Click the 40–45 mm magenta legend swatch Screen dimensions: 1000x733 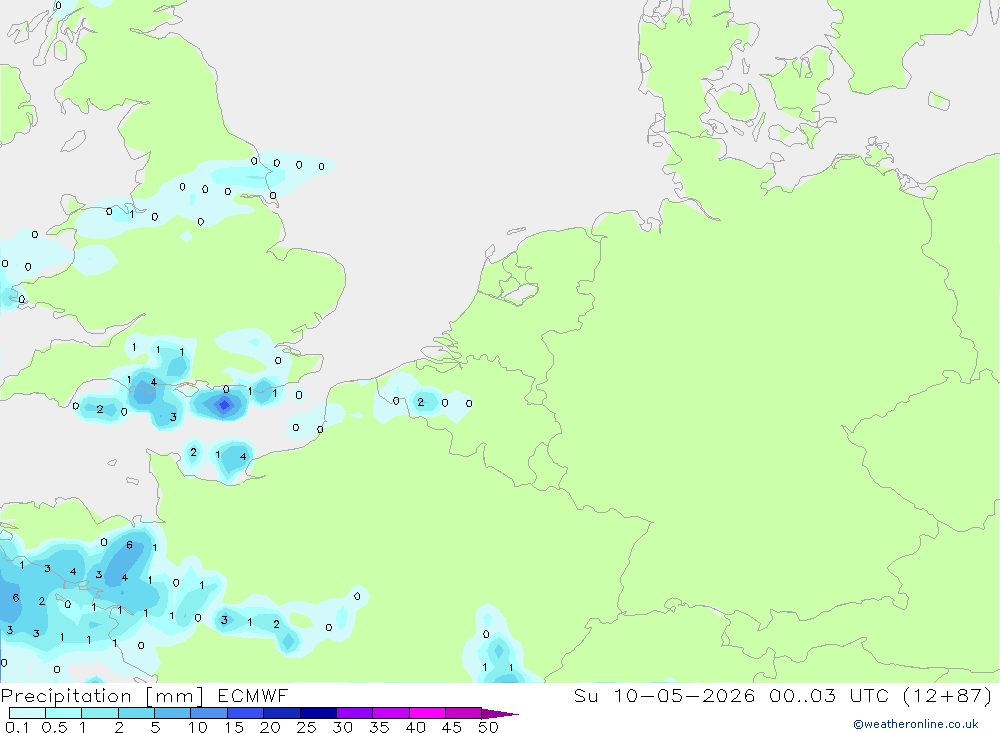click(427, 713)
